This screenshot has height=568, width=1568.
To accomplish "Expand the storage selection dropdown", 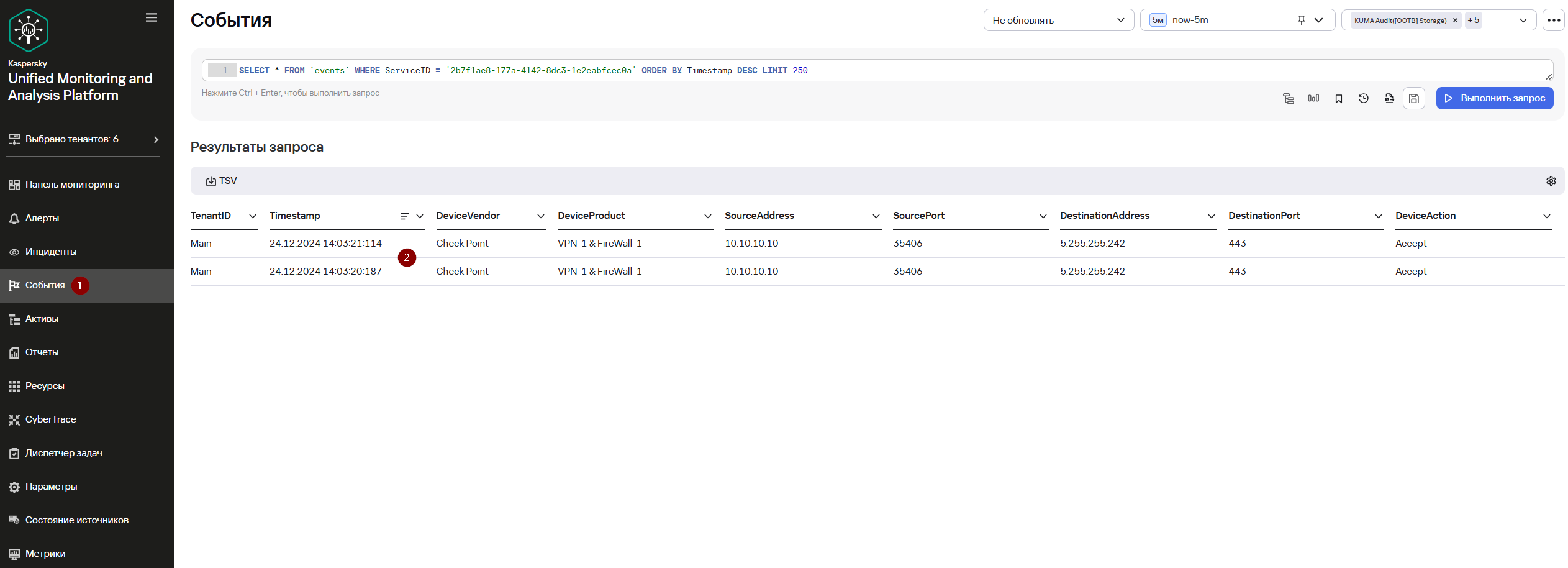I will click(1523, 21).
